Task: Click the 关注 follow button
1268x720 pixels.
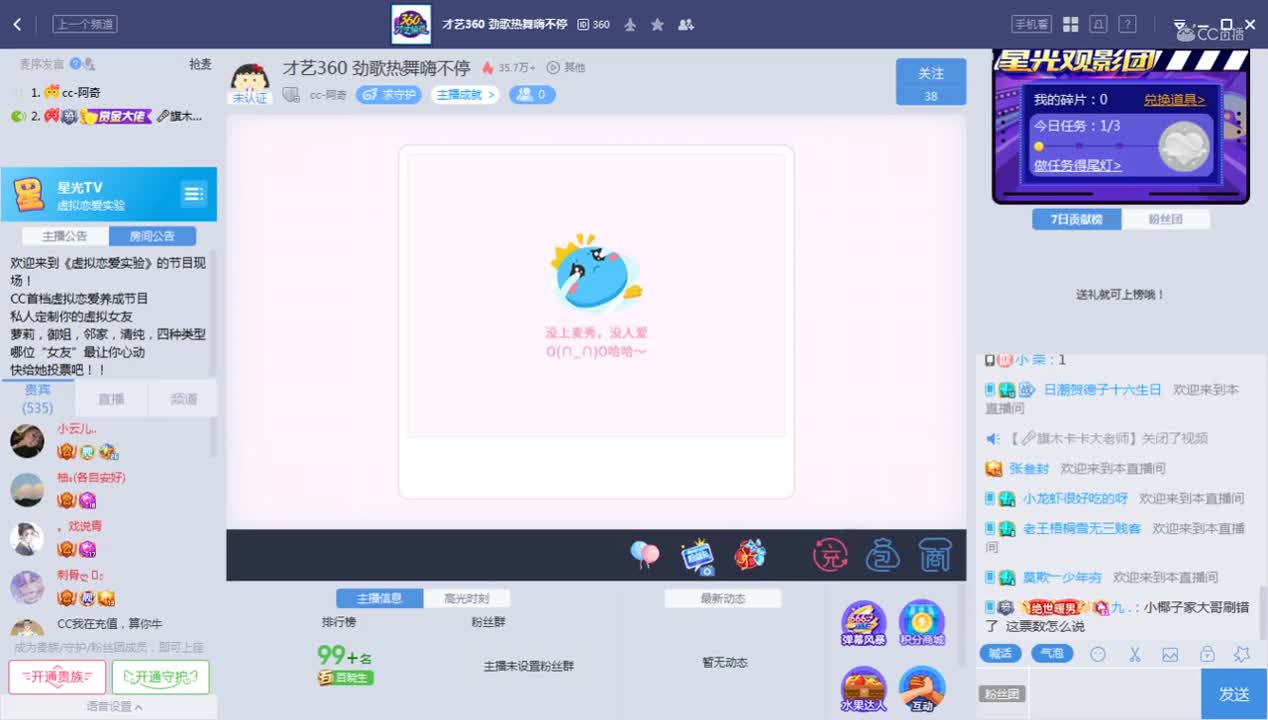Action: click(x=931, y=81)
